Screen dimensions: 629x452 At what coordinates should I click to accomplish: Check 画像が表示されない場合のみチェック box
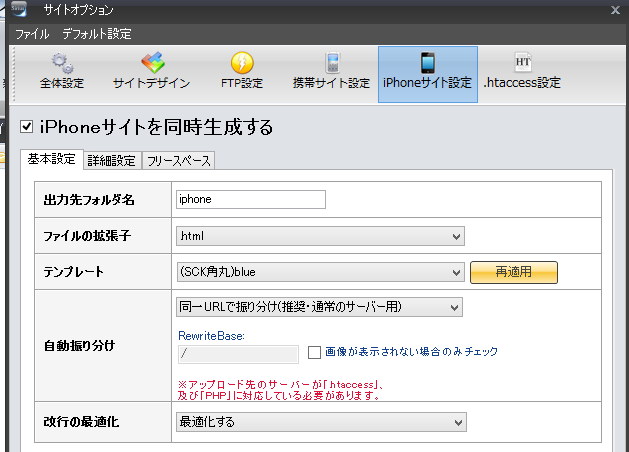pyautogui.click(x=314, y=353)
